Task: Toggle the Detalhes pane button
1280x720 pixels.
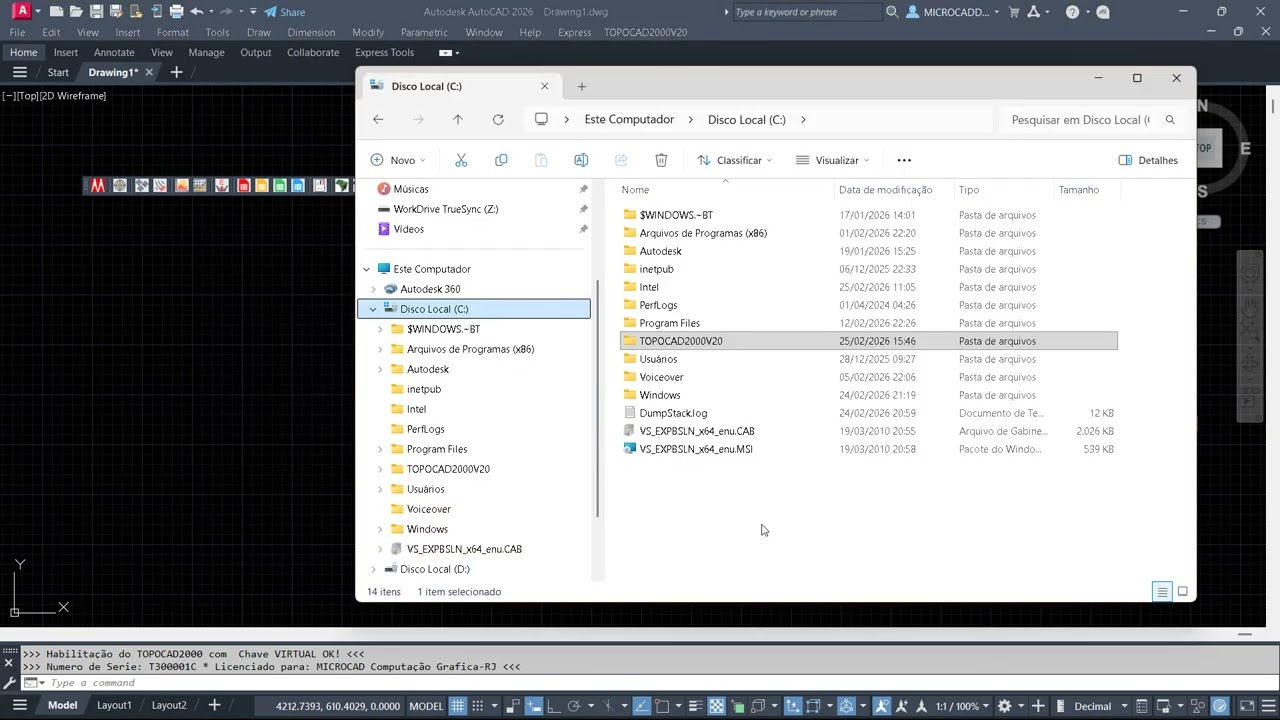Action: pos(1148,160)
